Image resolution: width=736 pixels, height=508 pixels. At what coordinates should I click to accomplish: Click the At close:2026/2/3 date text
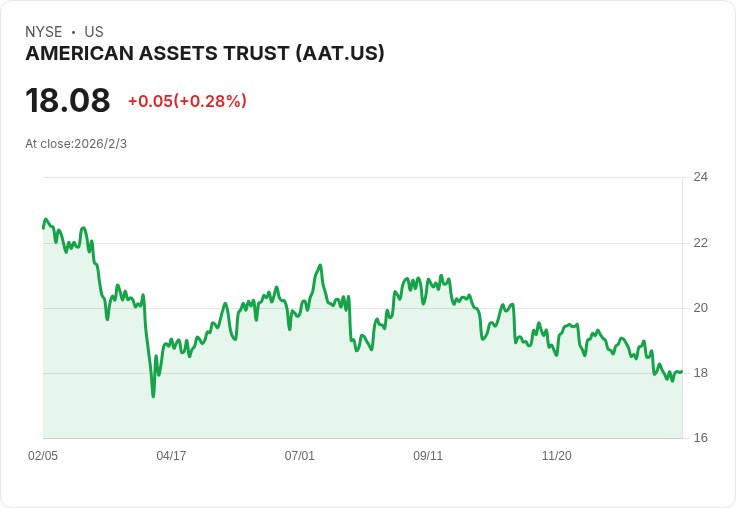76,144
